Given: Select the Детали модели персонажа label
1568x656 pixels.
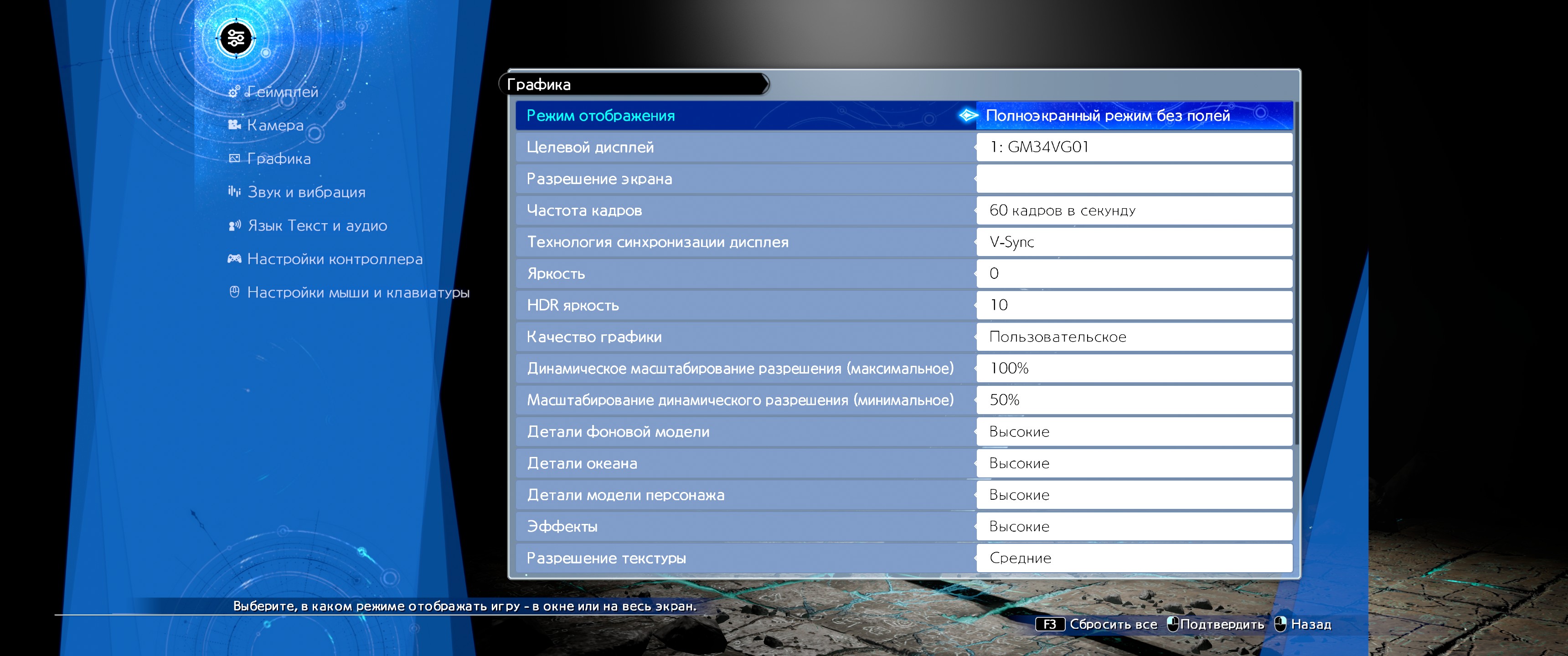Looking at the screenshot, I should tap(626, 495).
